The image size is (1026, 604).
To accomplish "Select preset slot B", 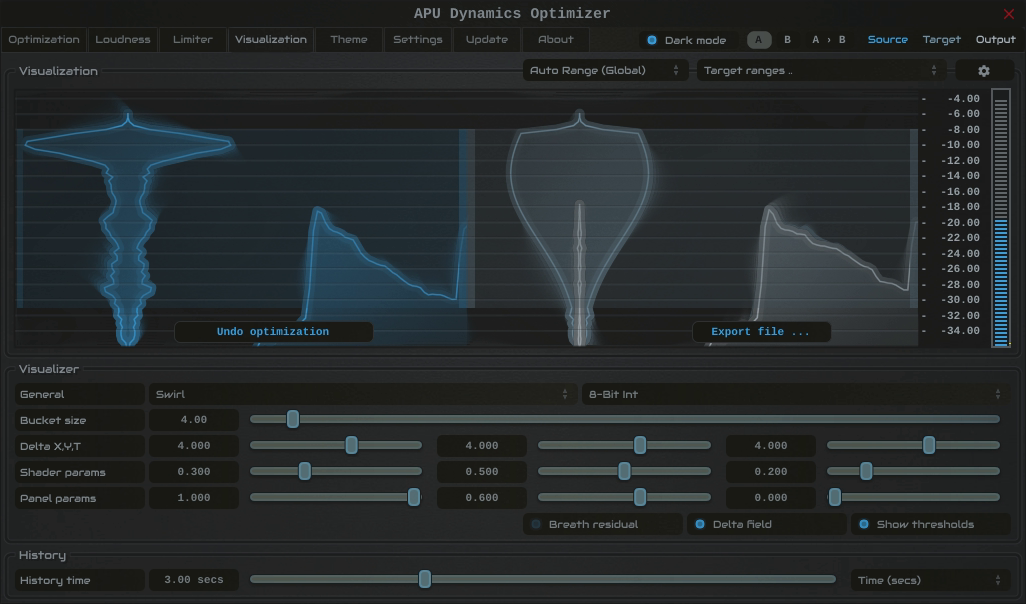I will click(787, 40).
